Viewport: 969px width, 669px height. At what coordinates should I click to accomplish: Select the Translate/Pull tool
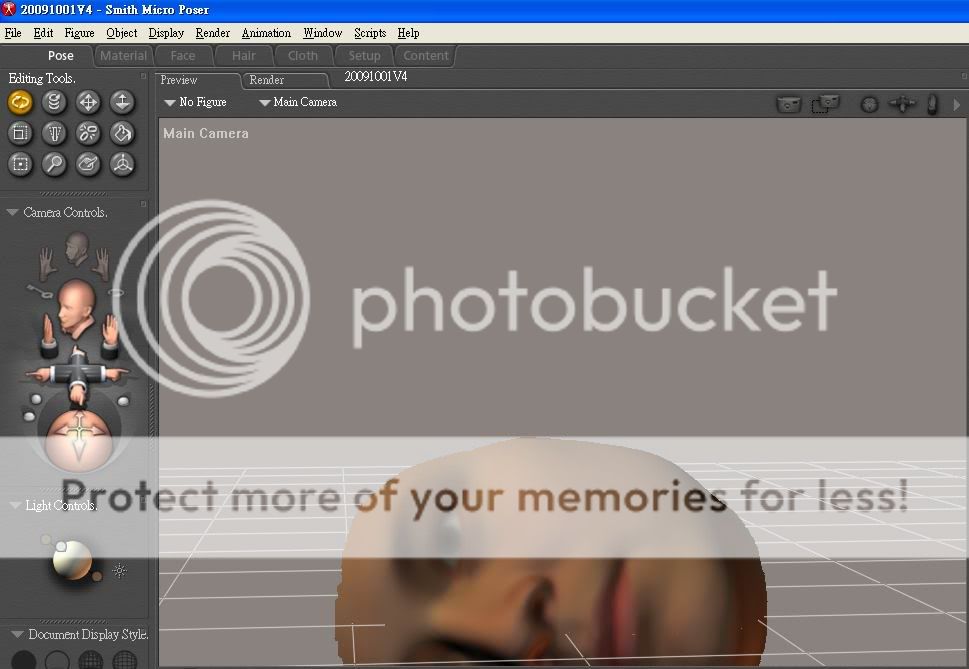pyautogui.click(x=88, y=102)
